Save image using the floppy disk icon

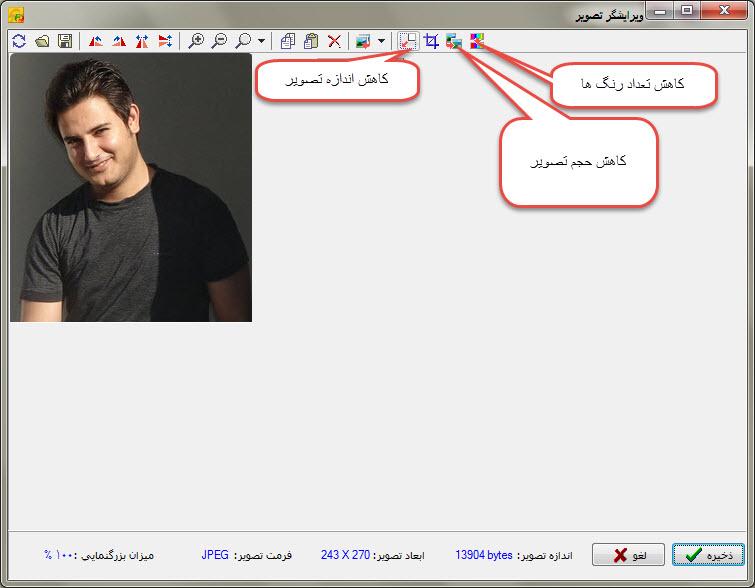point(65,41)
